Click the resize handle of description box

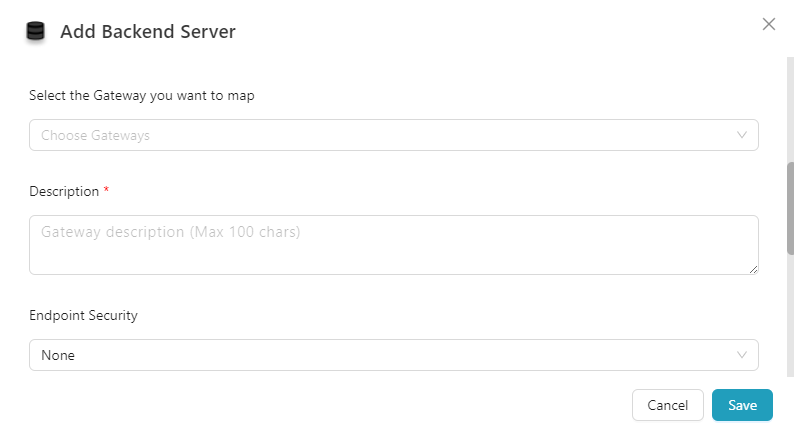[x=753, y=269]
